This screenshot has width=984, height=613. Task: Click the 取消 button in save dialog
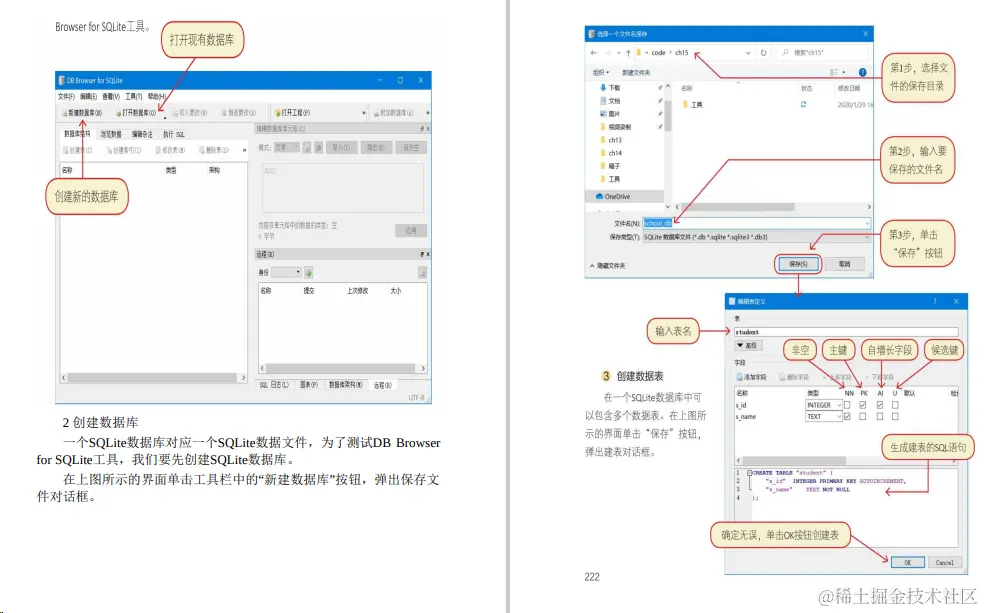pos(845,264)
